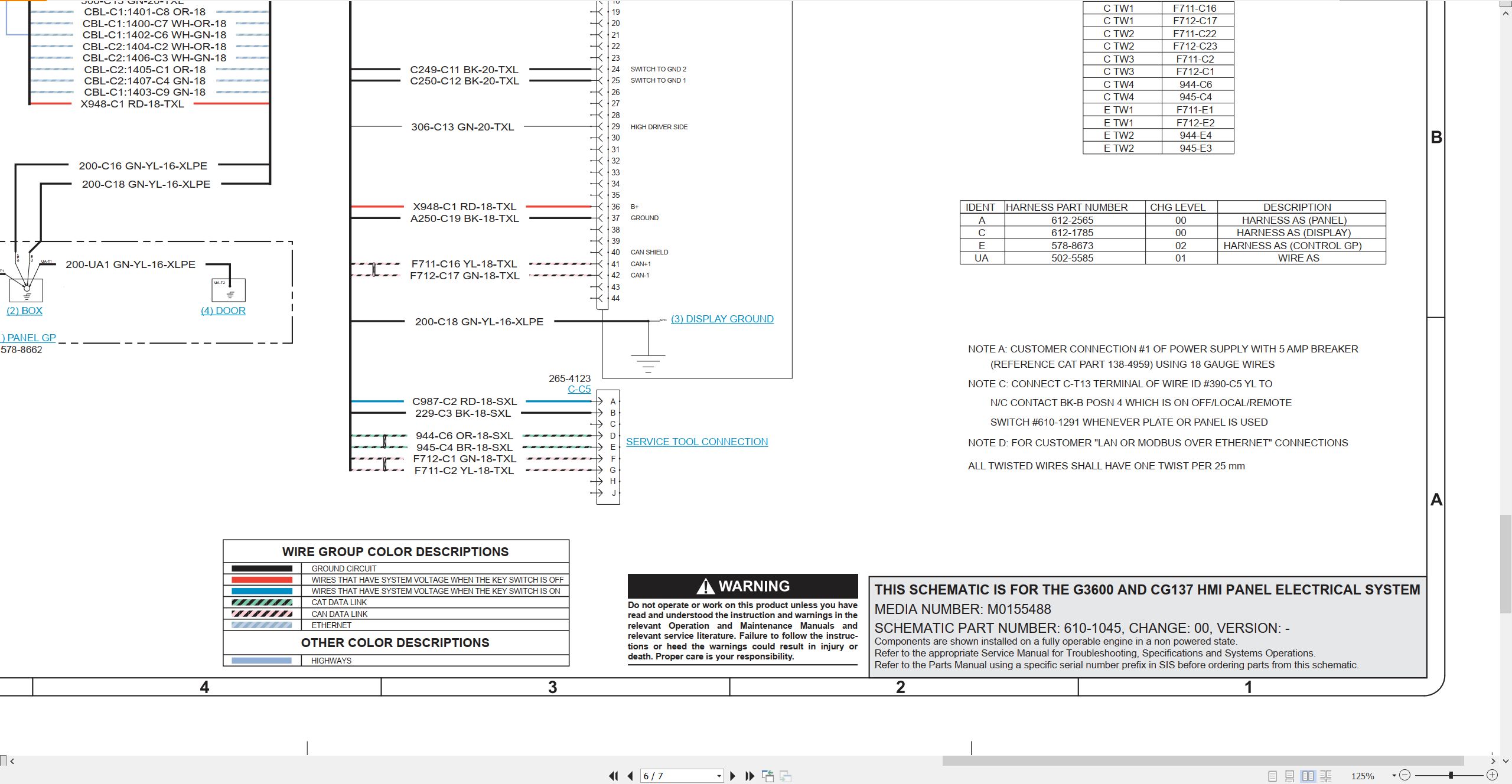Select harness part number 612-2565
The height and width of the screenshot is (784, 1512).
[x=1072, y=220]
